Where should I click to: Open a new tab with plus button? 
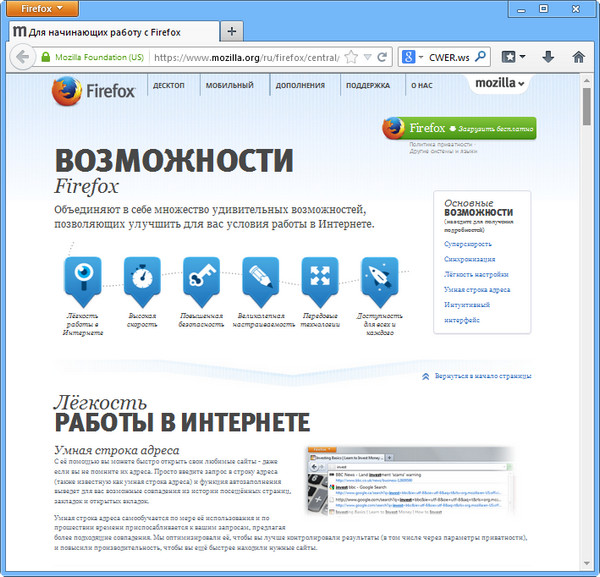(x=232, y=30)
